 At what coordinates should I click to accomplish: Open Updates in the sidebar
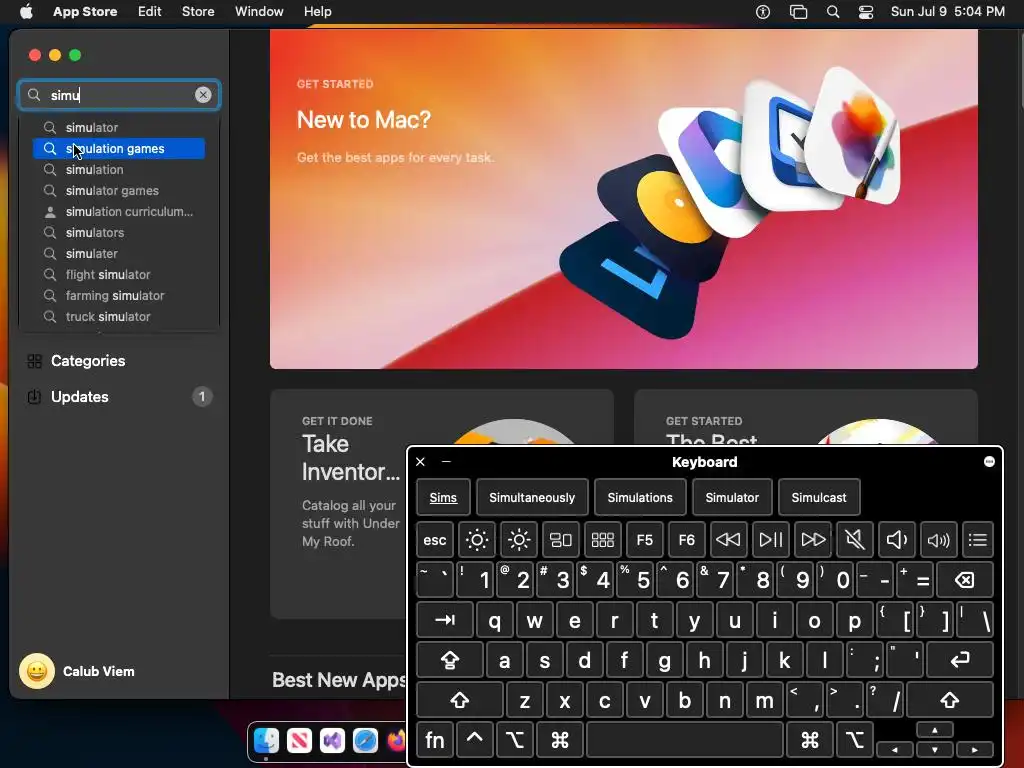pos(119,396)
